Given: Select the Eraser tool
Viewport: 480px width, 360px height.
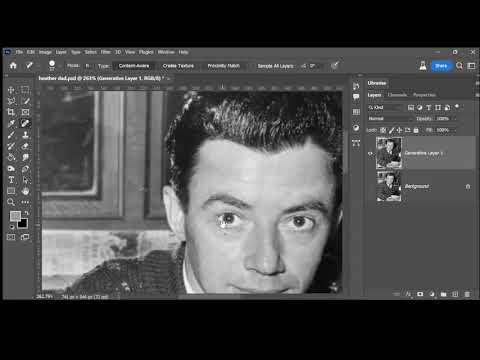Looking at the screenshot, I should coord(25,146).
